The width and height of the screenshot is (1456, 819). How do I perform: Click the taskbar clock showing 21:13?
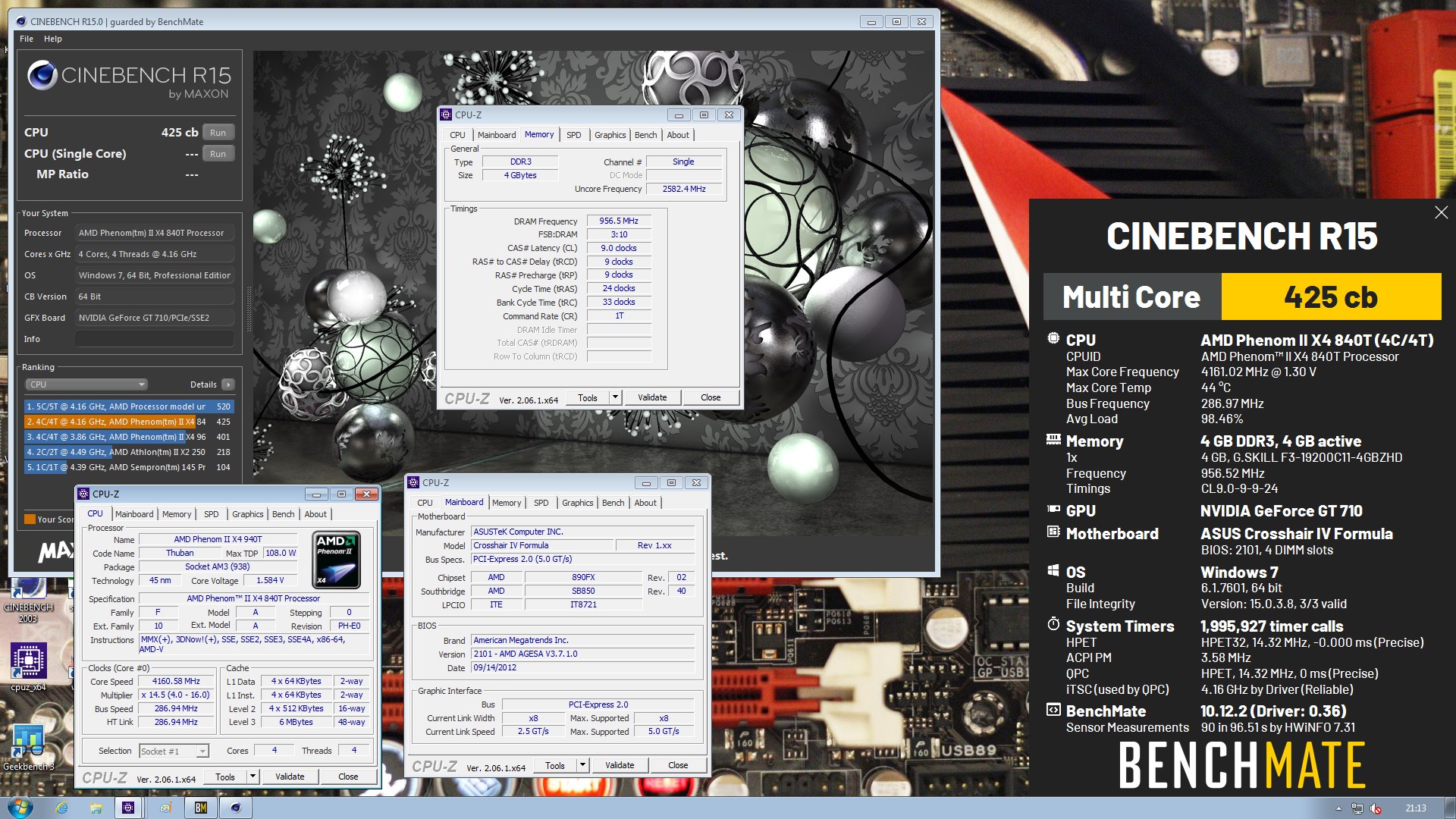(1415, 808)
